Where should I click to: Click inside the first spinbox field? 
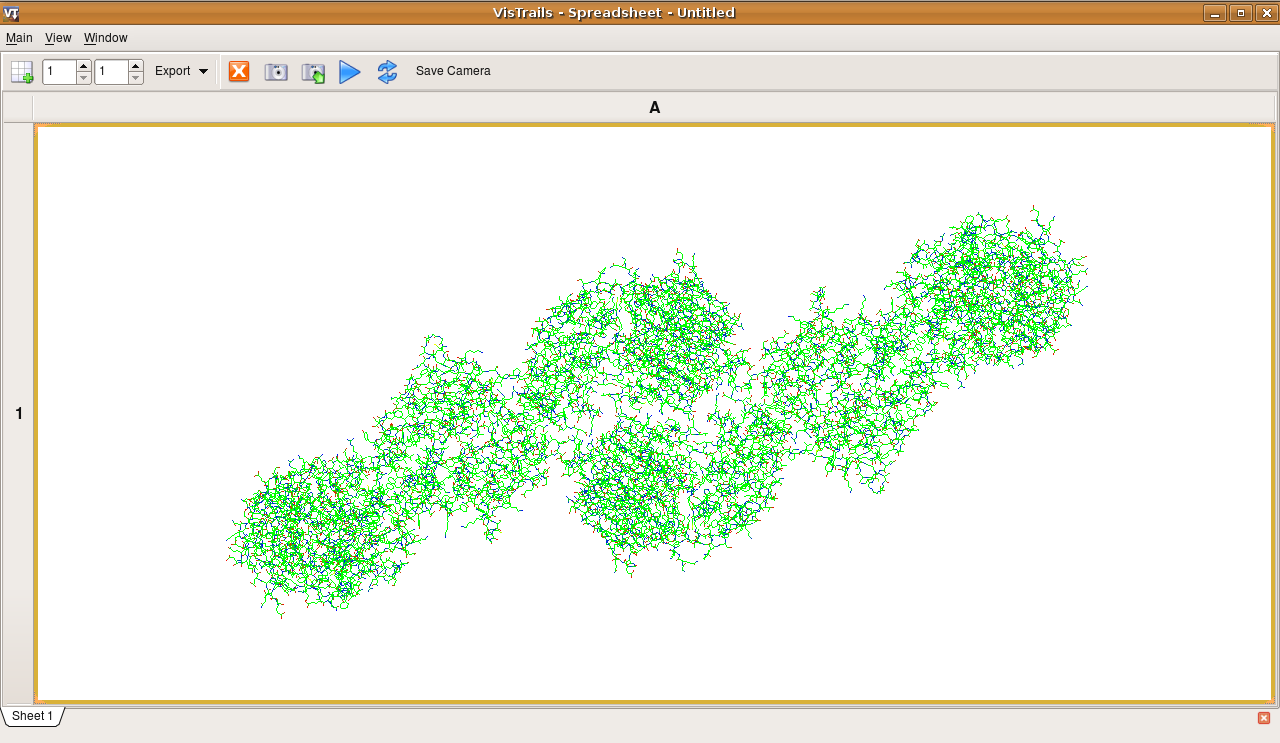(x=59, y=72)
